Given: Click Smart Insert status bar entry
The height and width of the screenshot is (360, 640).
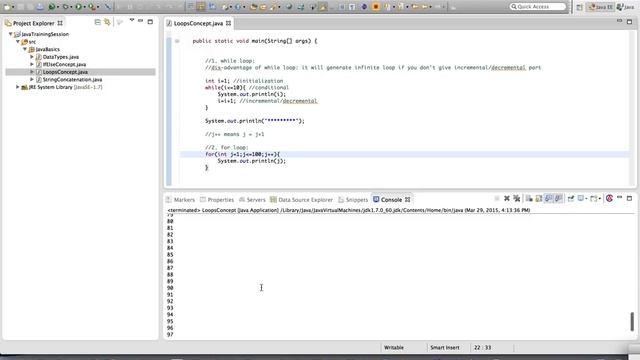Looking at the screenshot, I should [444, 347].
